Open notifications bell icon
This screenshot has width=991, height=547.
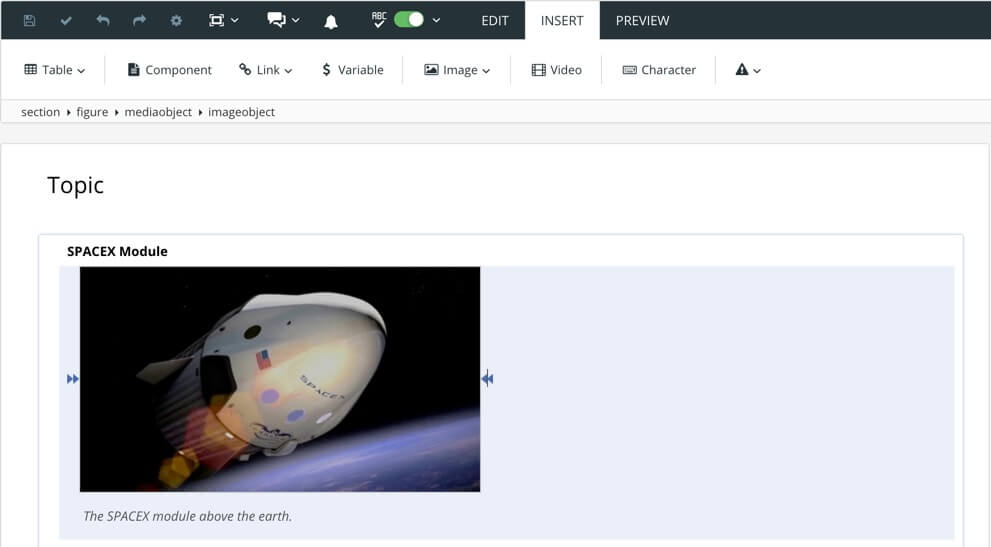[331, 22]
